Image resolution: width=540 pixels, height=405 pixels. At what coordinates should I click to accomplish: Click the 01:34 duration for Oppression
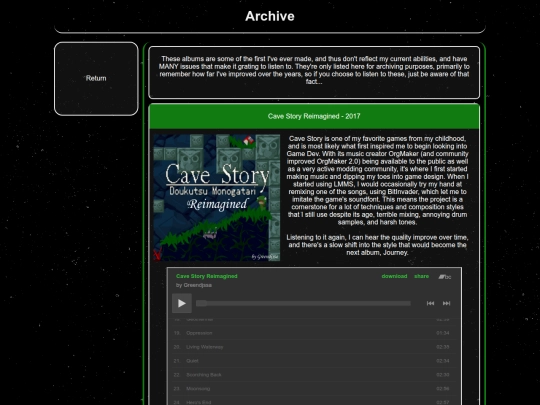click(443, 333)
